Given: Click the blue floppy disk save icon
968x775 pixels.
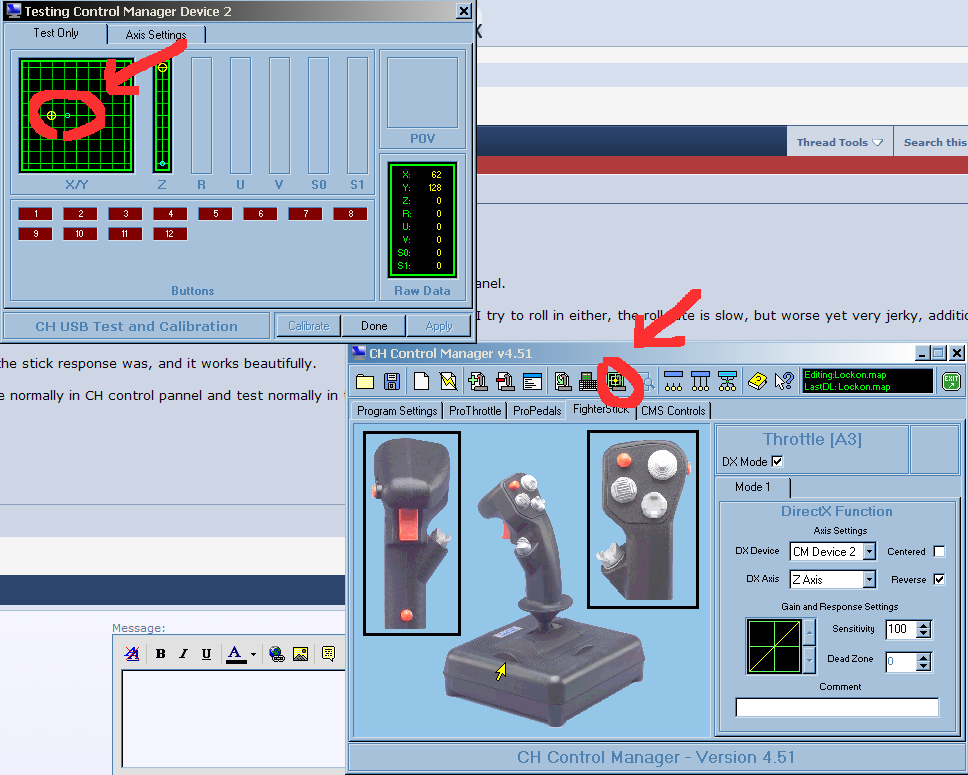Looking at the screenshot, I should click(x=391, y=382).
